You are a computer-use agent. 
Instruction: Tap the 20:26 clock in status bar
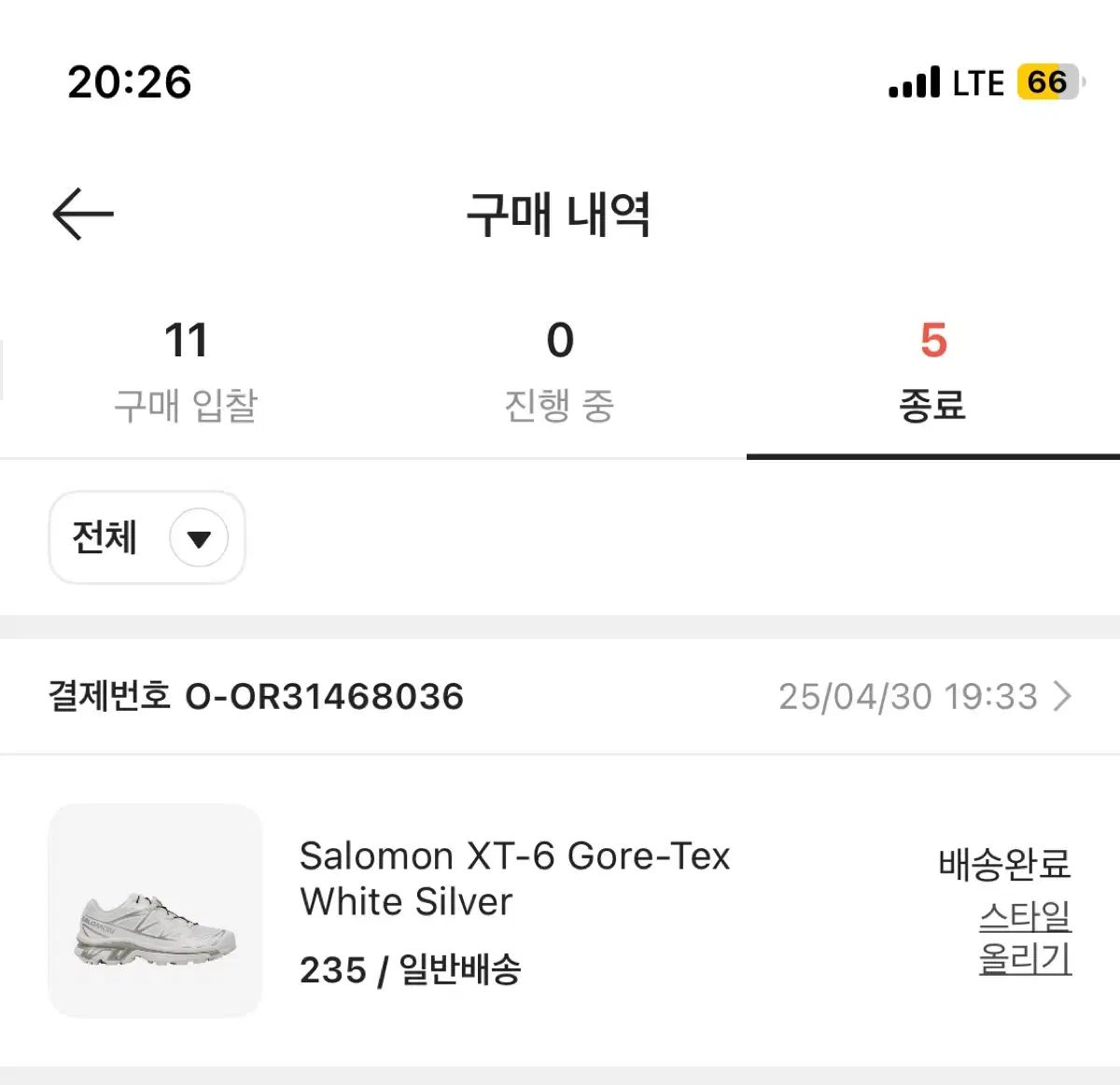pyautogui.click(x=130, y=82)
